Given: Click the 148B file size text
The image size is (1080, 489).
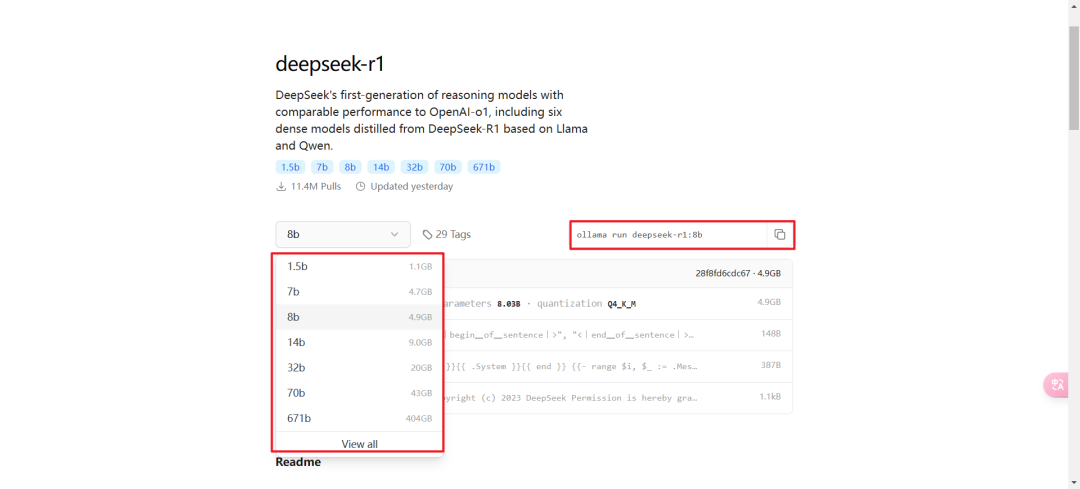Looking at the screenshot, I should click(771, 334).
